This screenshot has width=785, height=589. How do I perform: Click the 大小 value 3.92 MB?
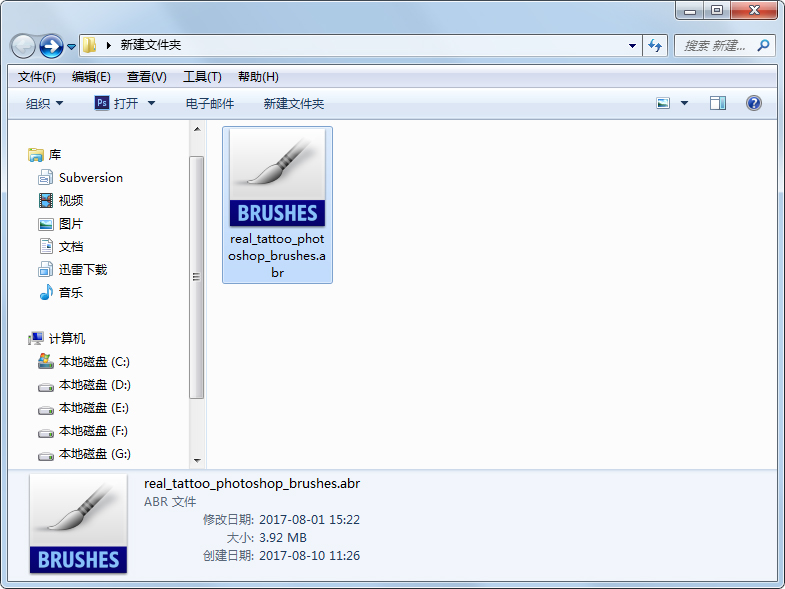pos(283,538)
